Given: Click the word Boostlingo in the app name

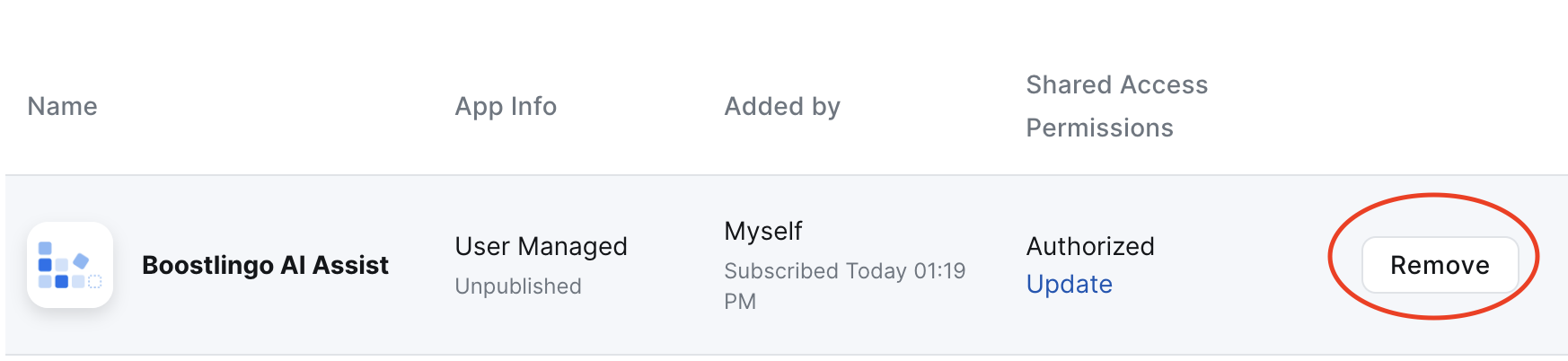Looking at the screenshot, I should pyautogui.click(x=207, y=265).
